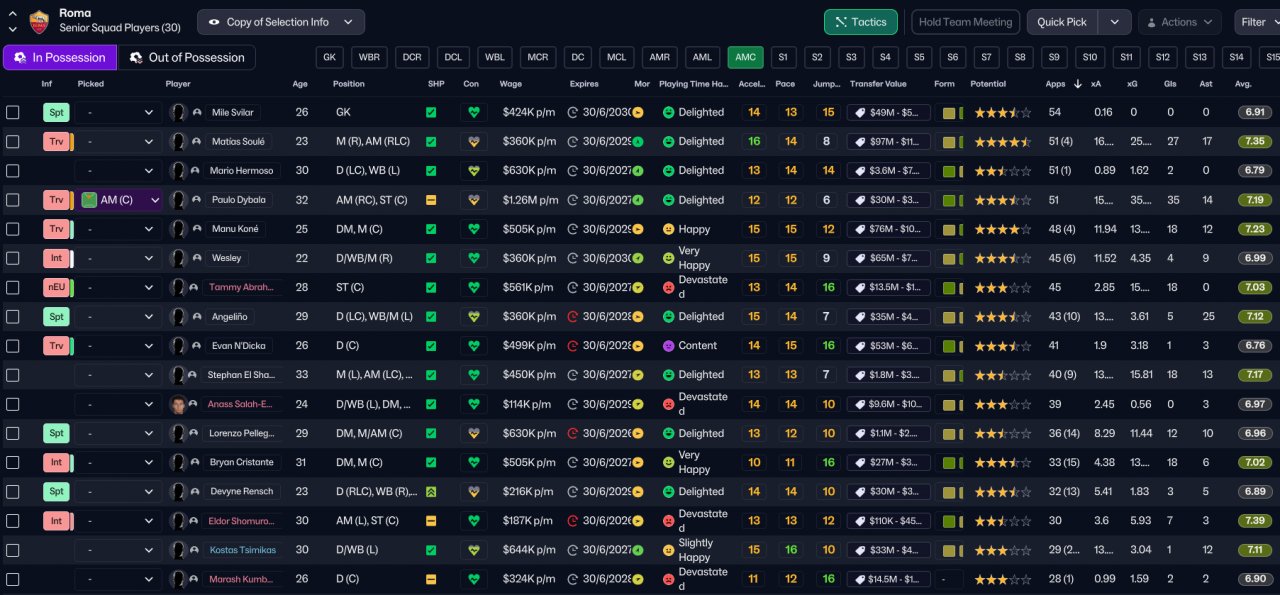Select the S1 substitute slot
The height and width of the screenshot is (595, 1280).
coord(783,58)
